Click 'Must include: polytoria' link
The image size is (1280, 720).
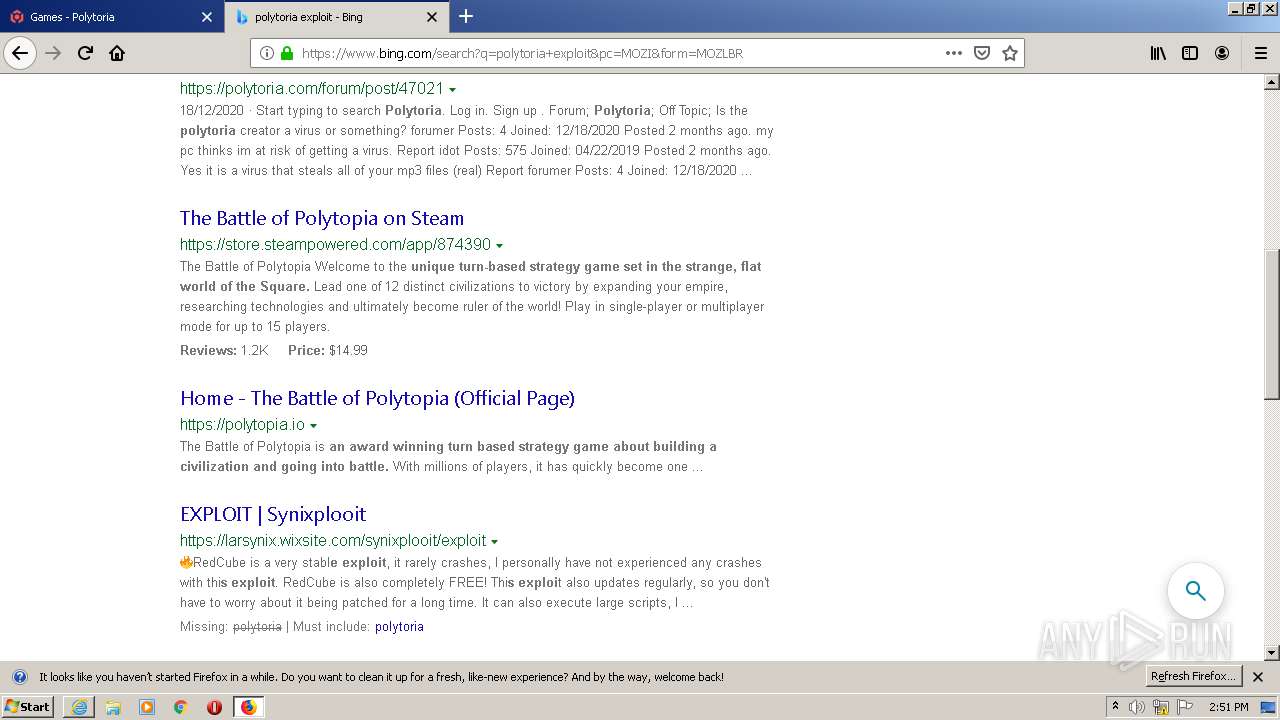399,627
